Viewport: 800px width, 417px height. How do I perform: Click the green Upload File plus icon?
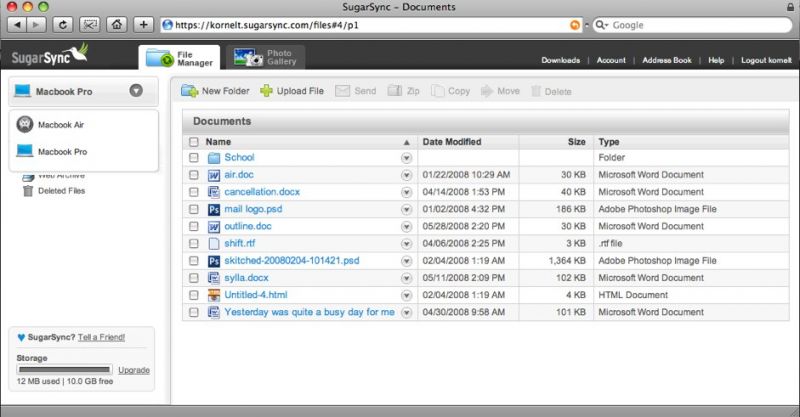click(x=266, y=91)
